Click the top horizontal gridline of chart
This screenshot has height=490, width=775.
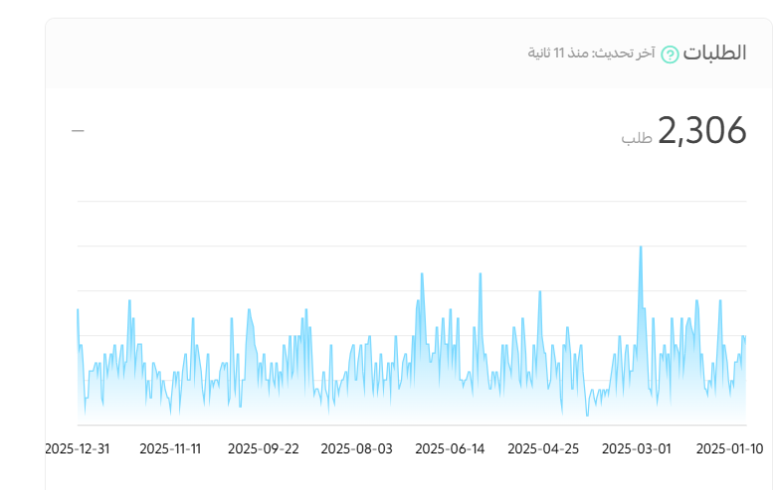400,201
